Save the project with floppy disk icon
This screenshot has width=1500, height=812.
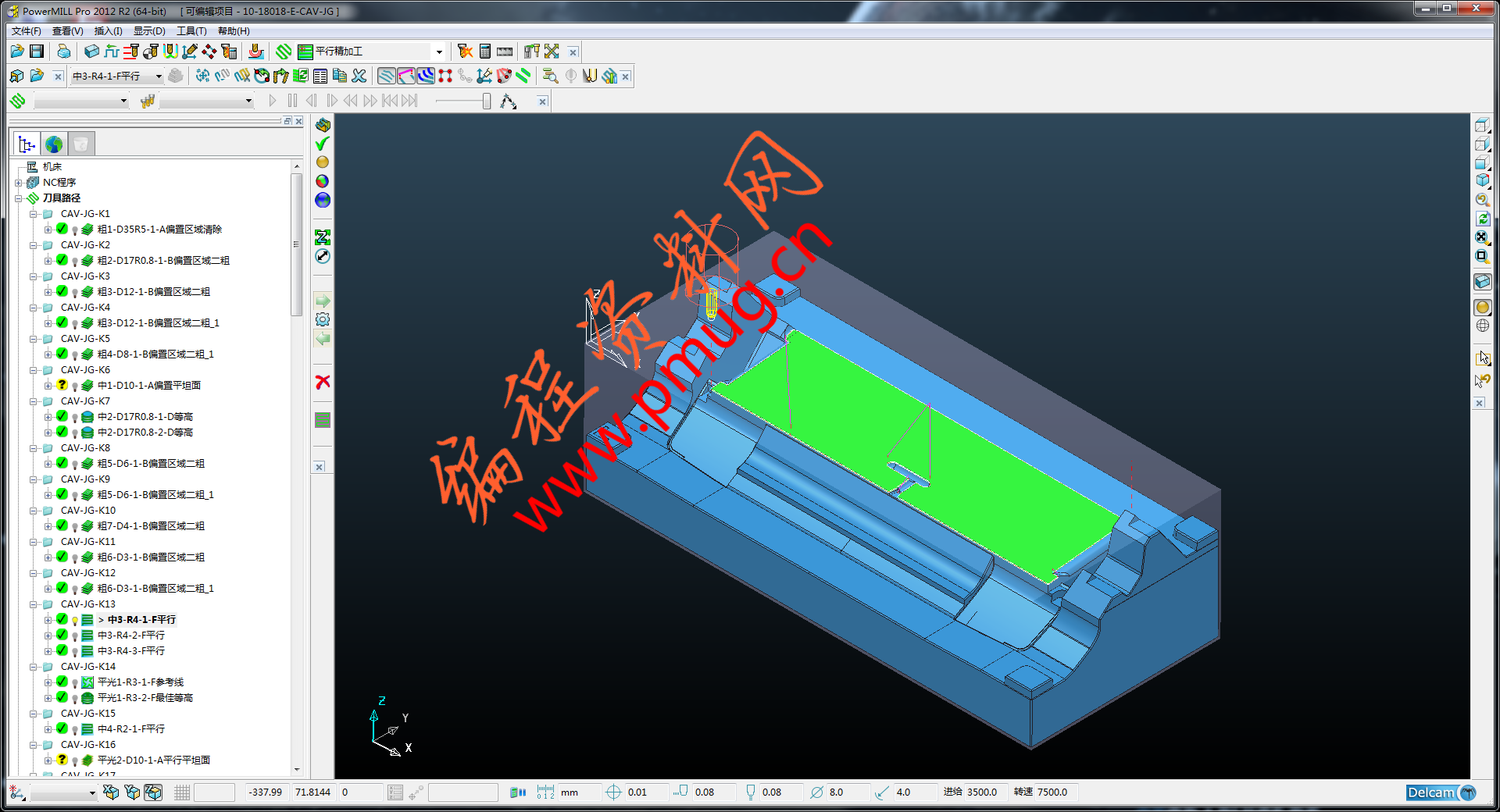(x=37, y=52)
